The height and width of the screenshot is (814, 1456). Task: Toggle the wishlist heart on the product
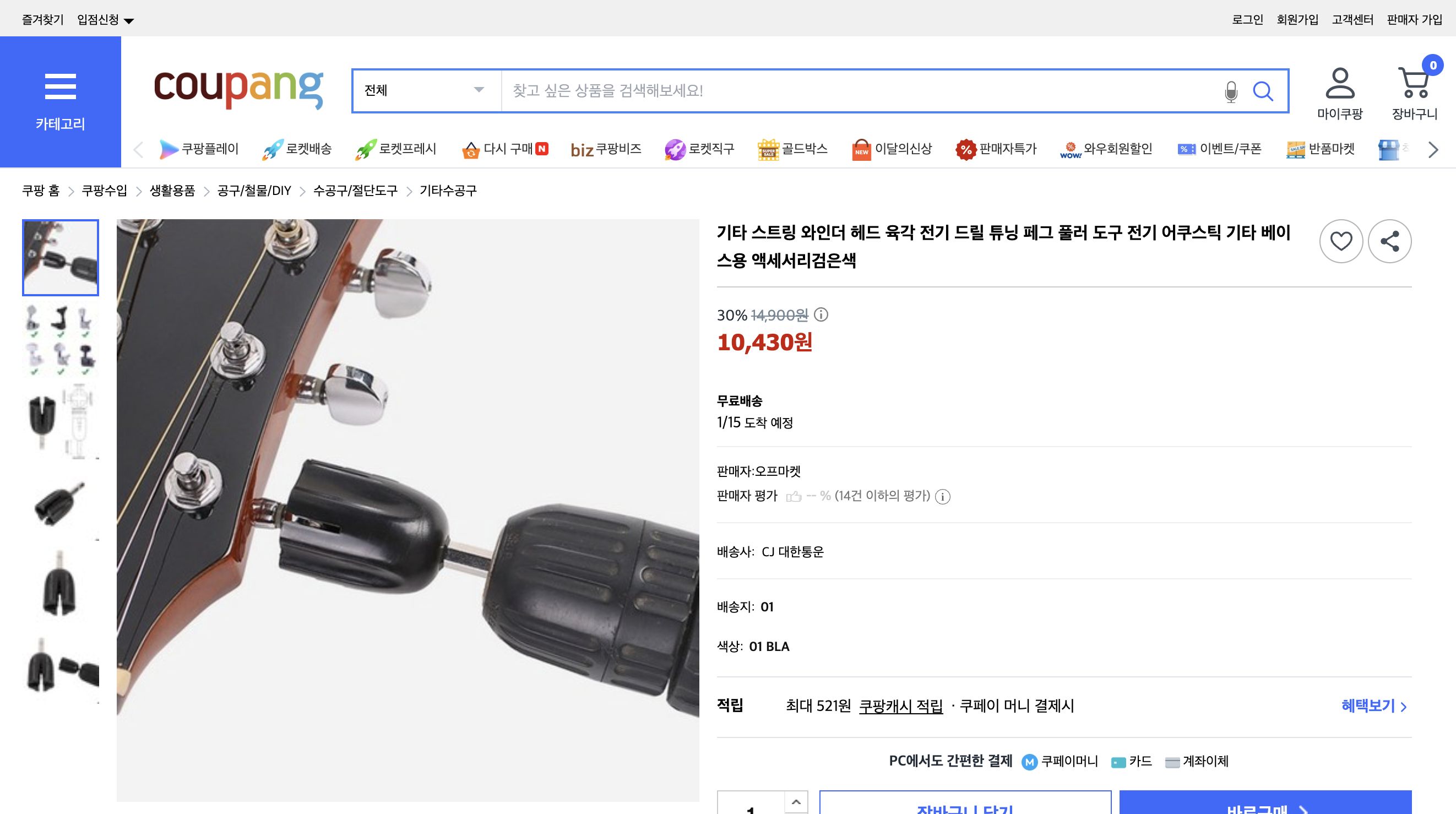(1341, 241)
